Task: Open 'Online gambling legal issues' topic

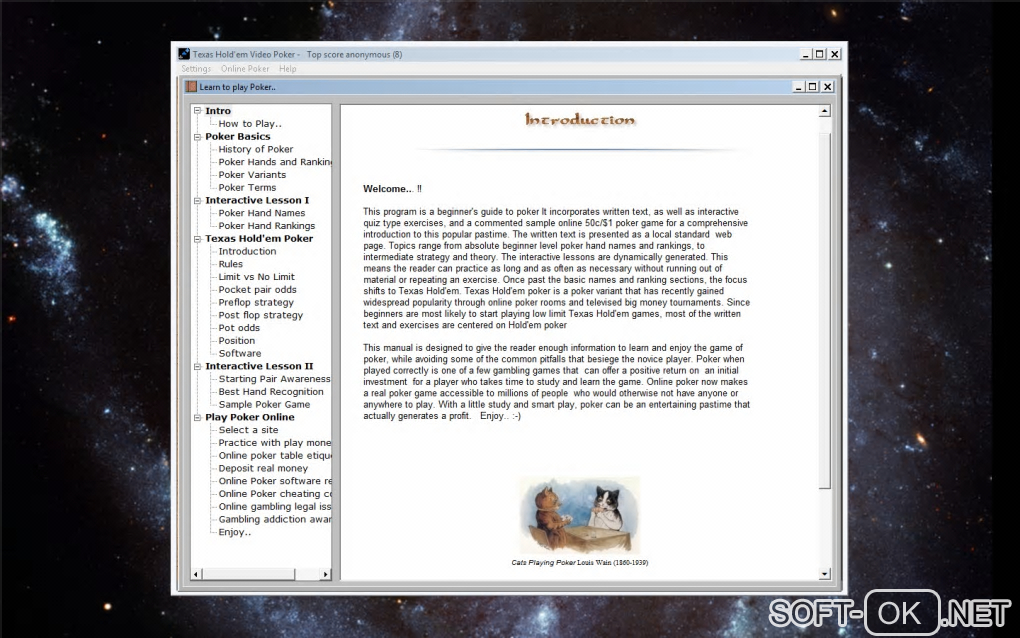Action: point(275,506)
